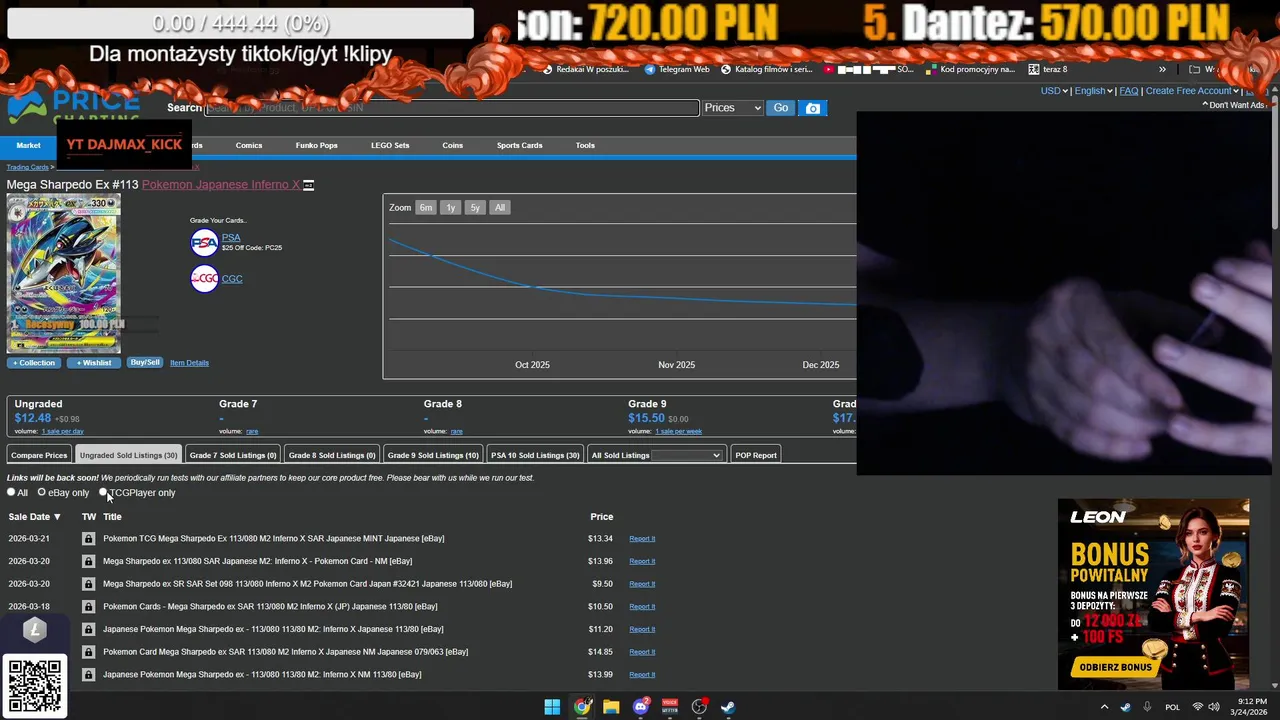Click lock icon for the $13.96 sale row

tap(88, 561)
